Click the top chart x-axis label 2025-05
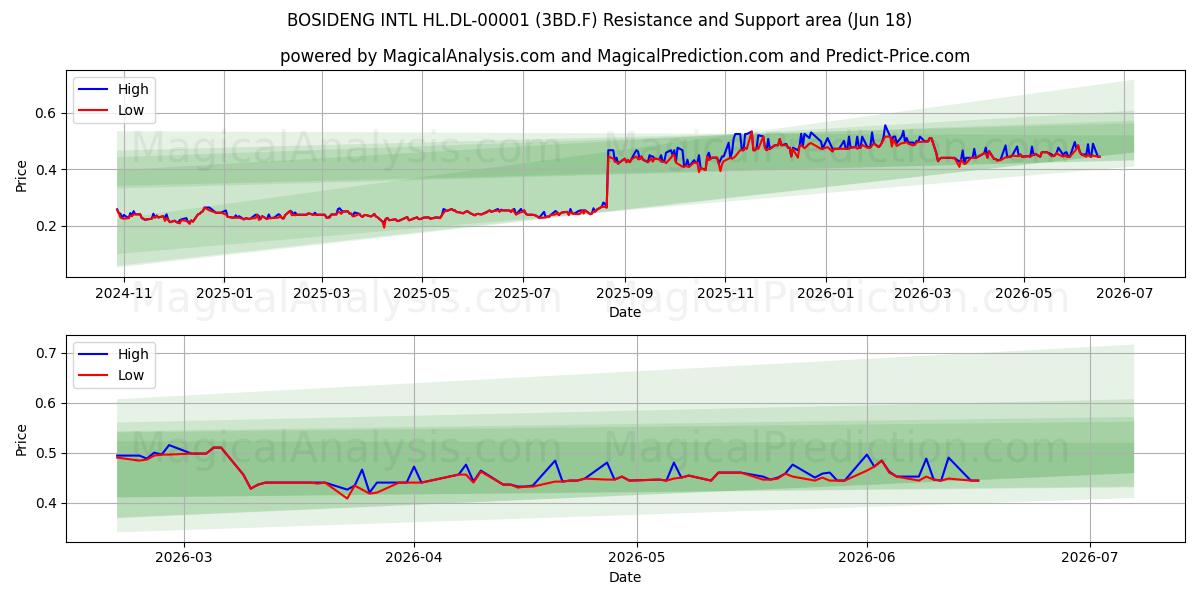 [x=422, y=295]
